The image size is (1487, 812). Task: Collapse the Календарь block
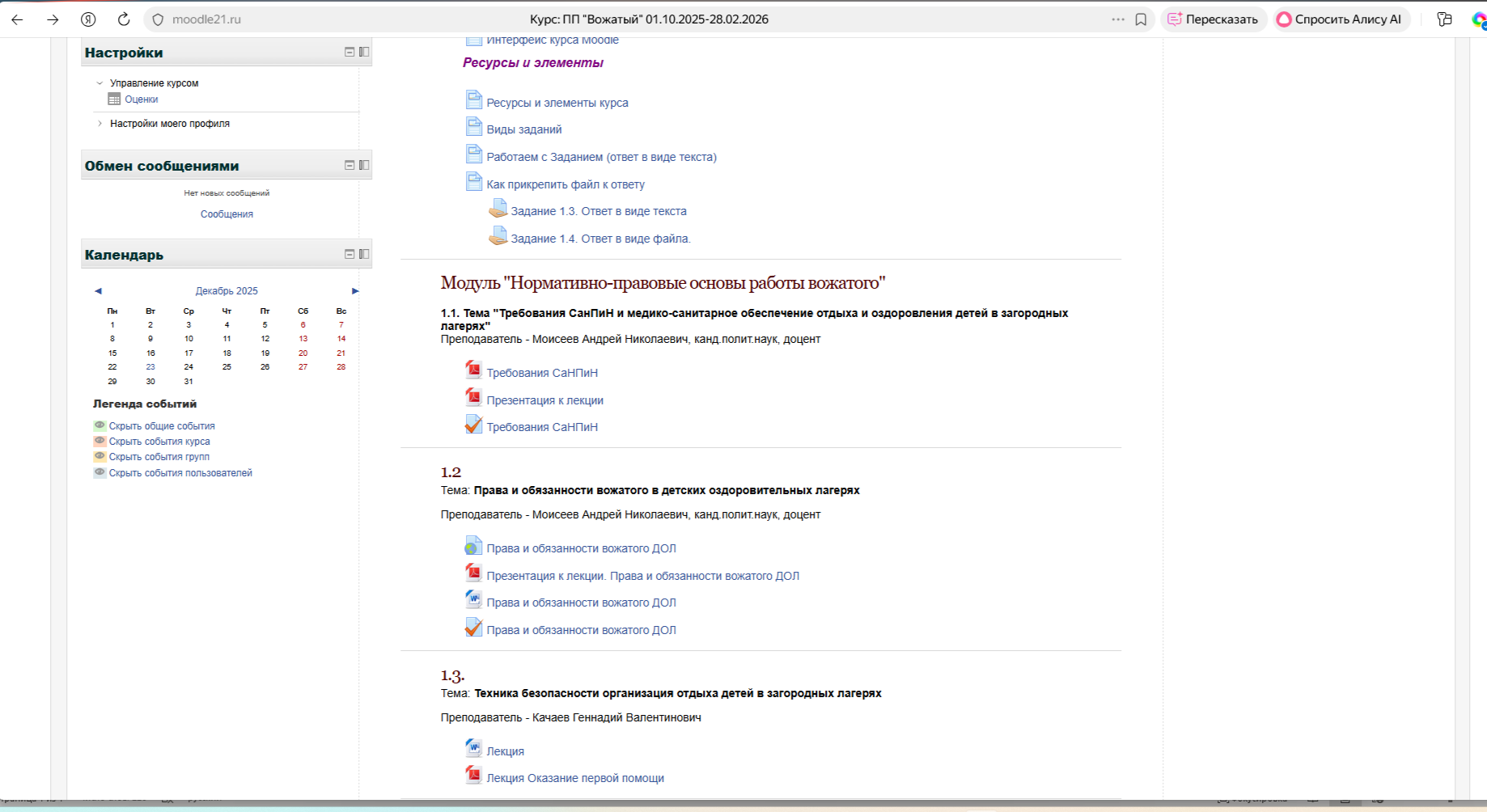(350, 254)
